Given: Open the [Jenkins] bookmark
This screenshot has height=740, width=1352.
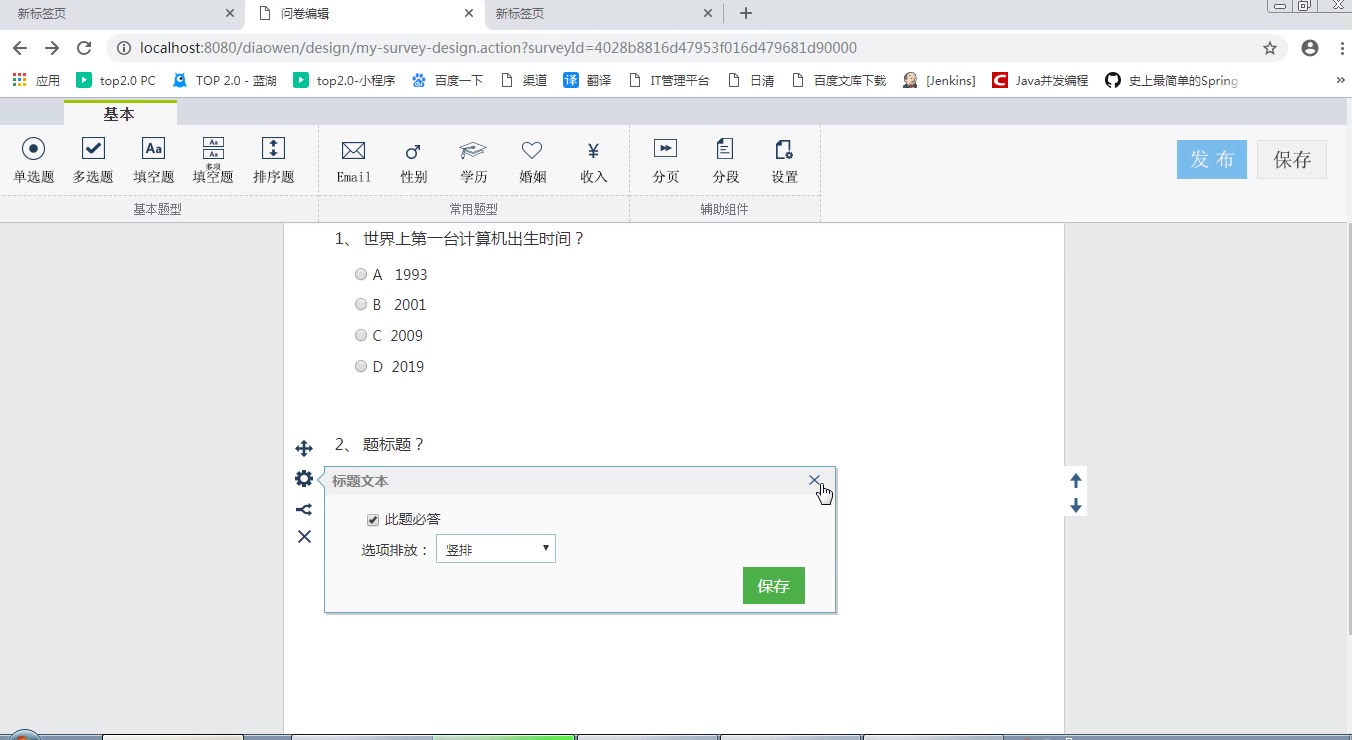Looking at the screenshot, I should tap(939, 81).
